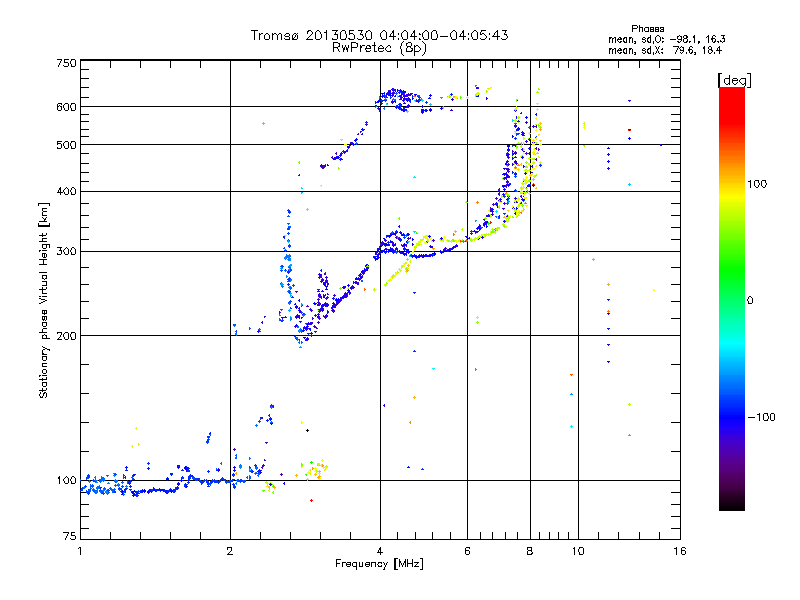Image resolution: width=800 pixels, height=600 pixels.
Task: Click the x-axis tick label '8'
Action: [x=530, y=551]
